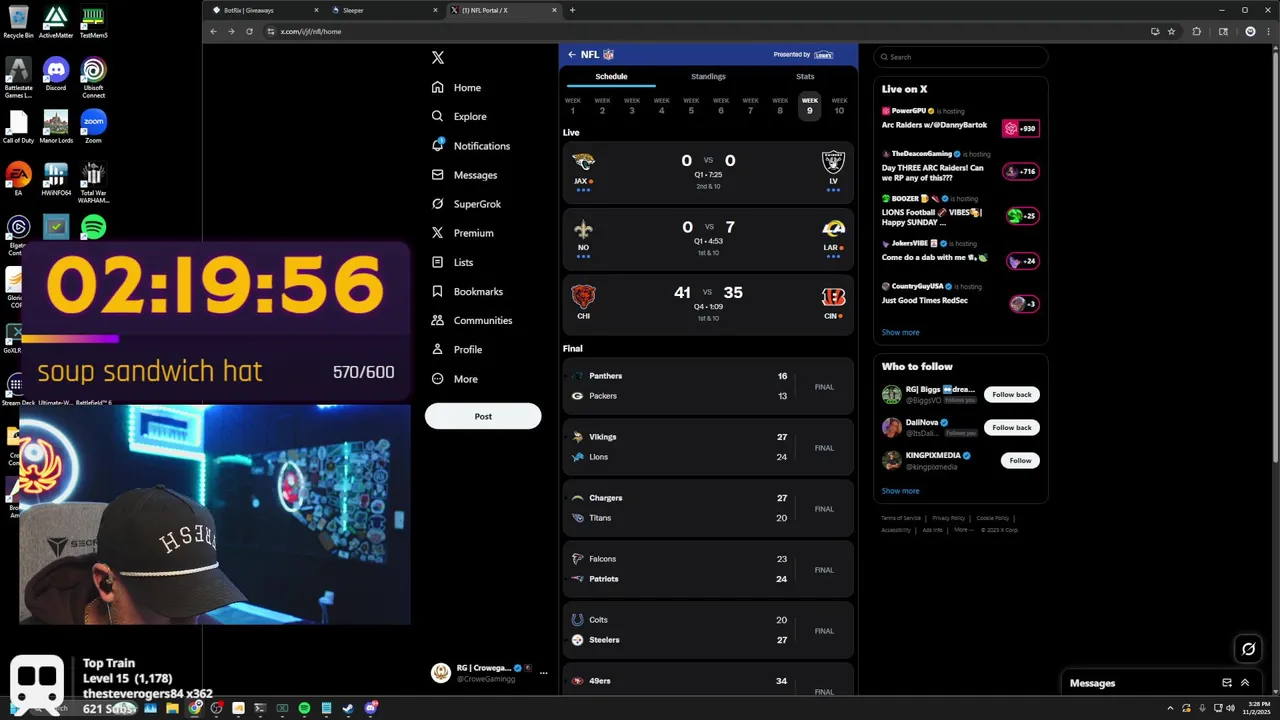Click the X logo in the sidebar
The image size is (1280, 720).
437,57
